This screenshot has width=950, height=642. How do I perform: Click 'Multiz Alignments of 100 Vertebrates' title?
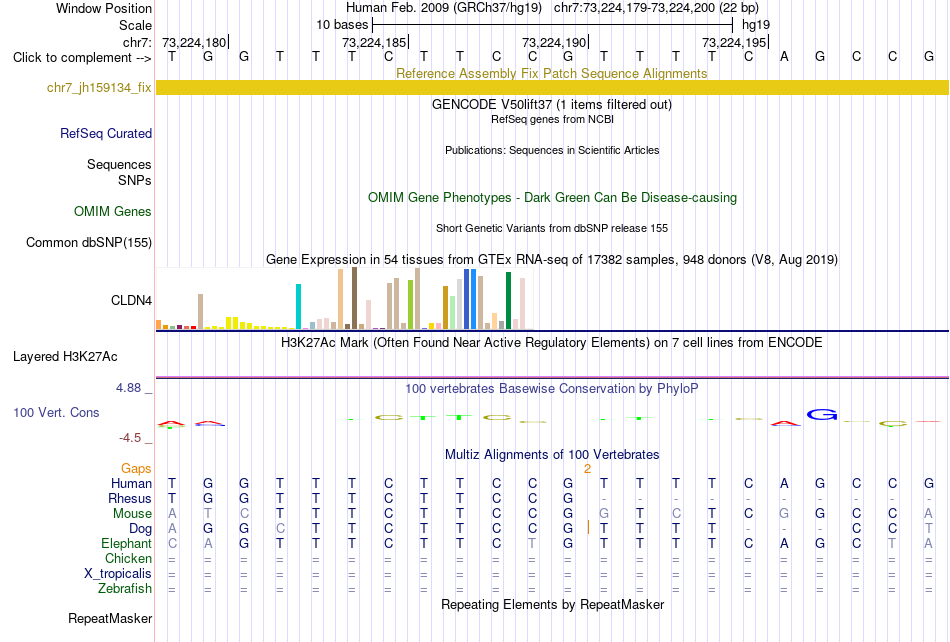tap(552, 454)
